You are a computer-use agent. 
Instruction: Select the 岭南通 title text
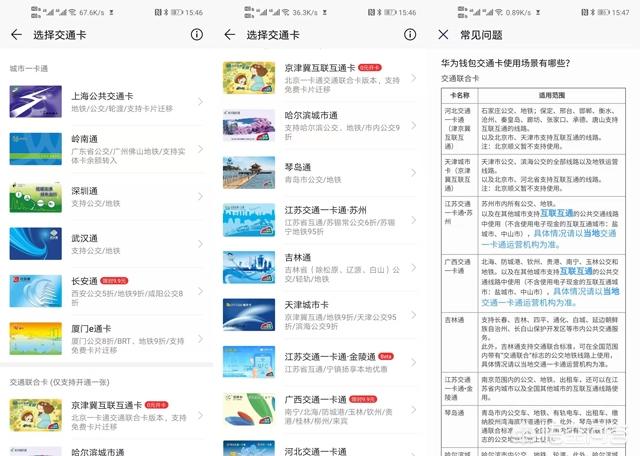(x=84, y=139)
